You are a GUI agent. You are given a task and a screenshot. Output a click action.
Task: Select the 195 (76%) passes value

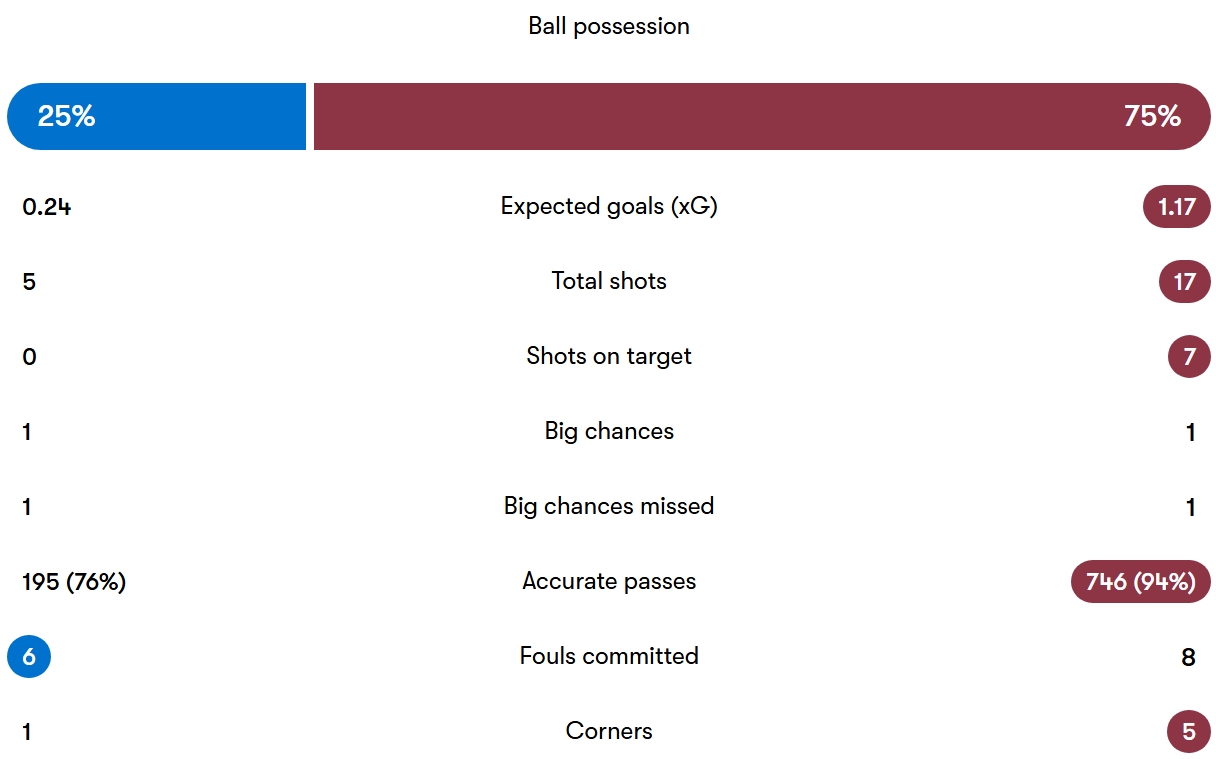click(74, 582)
